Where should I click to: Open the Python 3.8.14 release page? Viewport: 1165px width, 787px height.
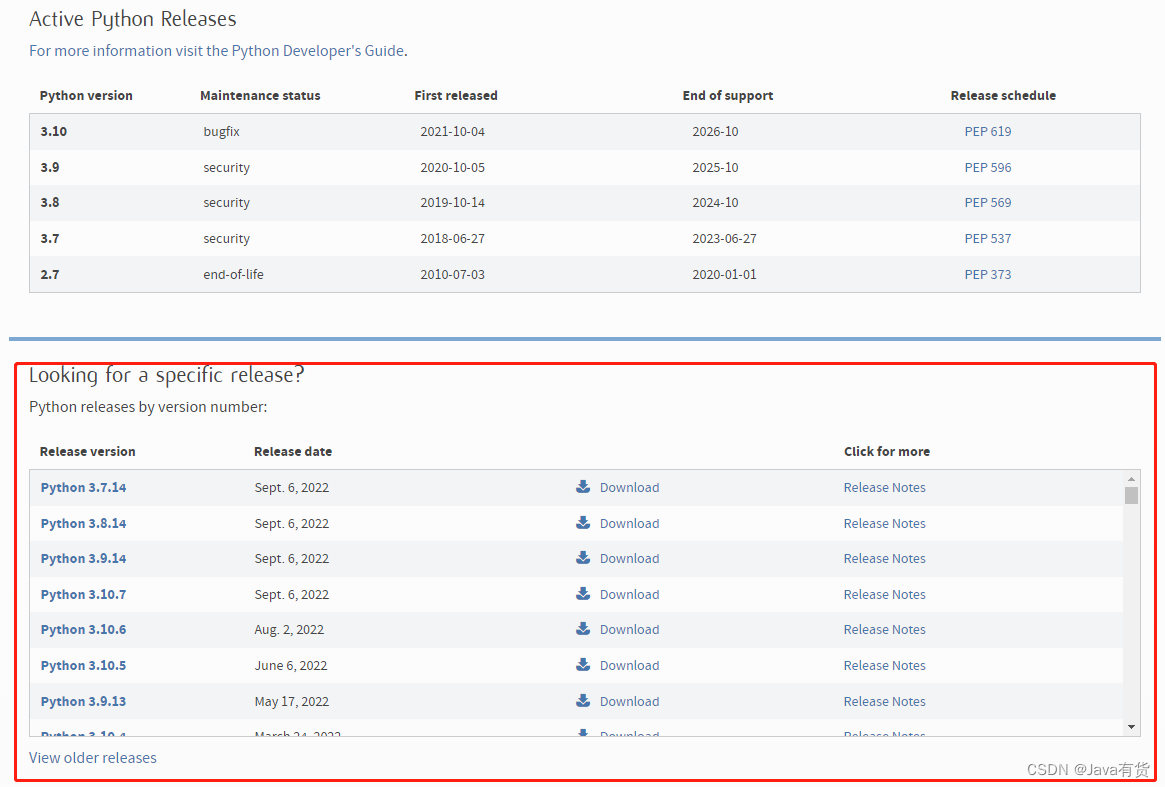[83, 523]
